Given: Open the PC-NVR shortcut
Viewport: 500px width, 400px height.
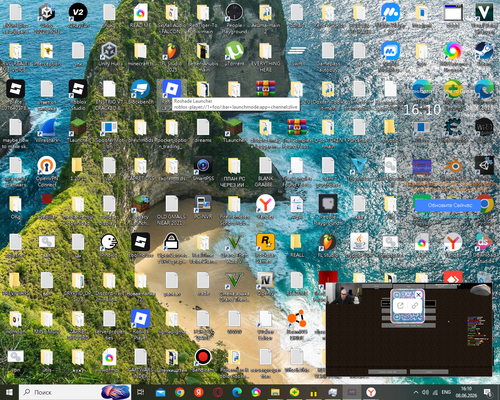Looking at the screenshot, I should tap(203, 204).
